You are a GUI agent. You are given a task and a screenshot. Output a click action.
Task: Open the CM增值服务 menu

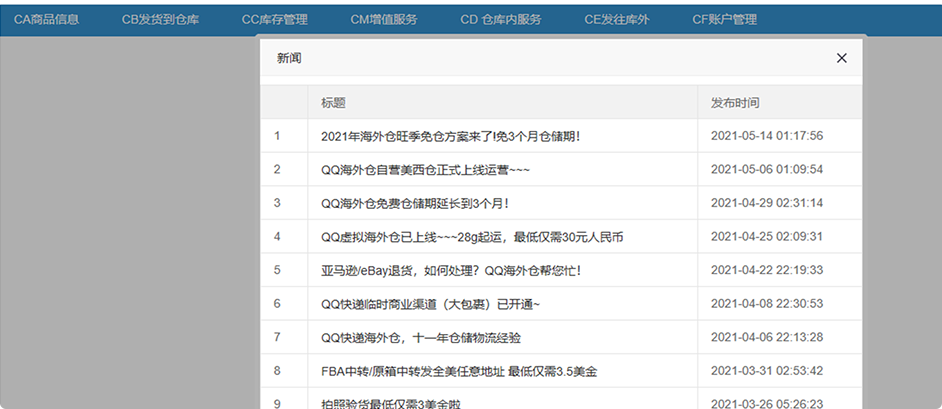pos(384,20)
